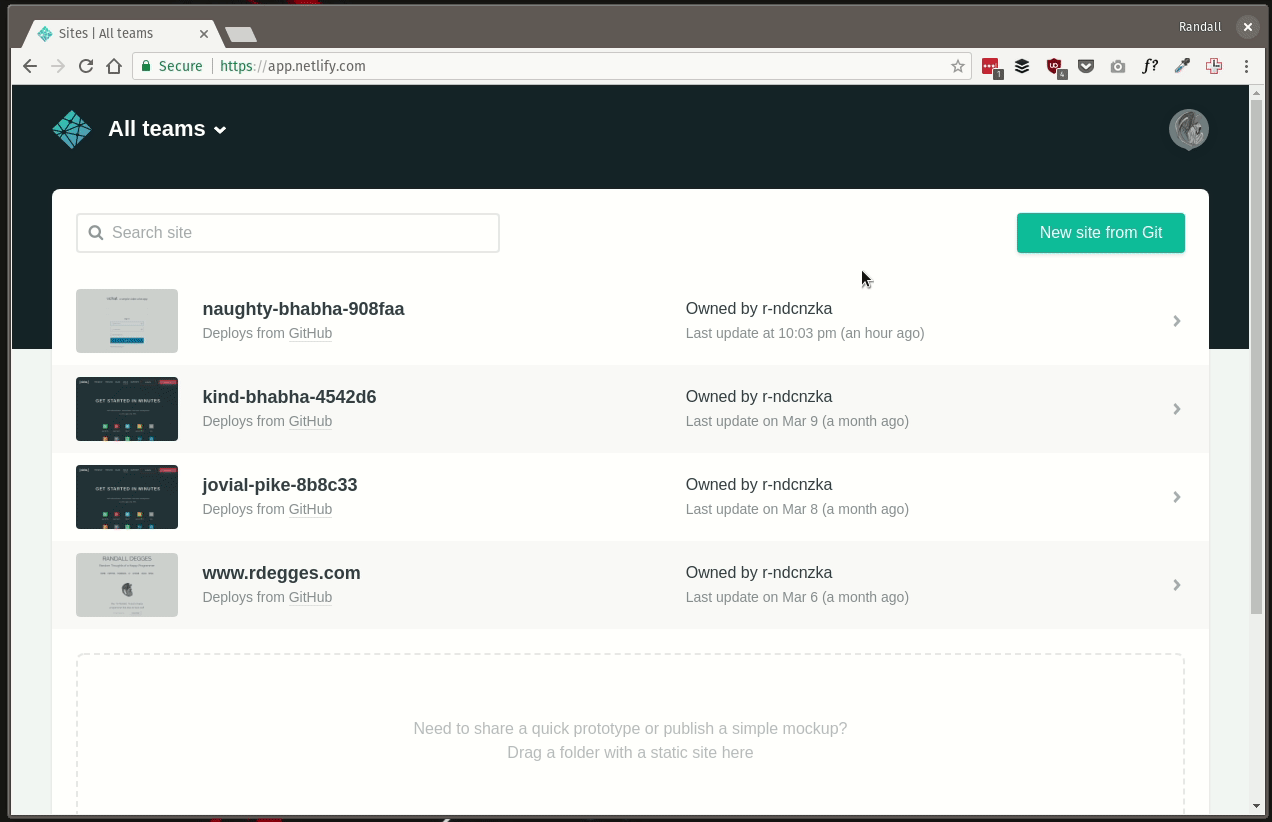Click the eyedropper color picker extension

[1182, 66]
